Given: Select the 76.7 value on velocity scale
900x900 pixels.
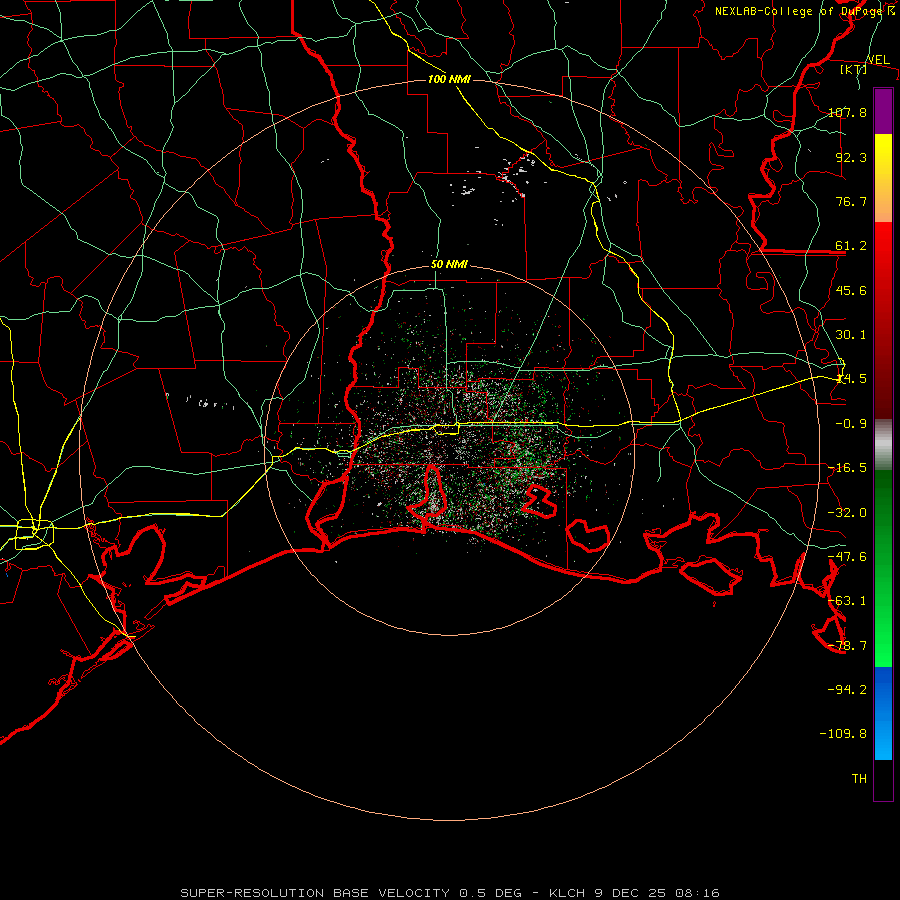Looking at the screenshot, I should click(851, 201).
